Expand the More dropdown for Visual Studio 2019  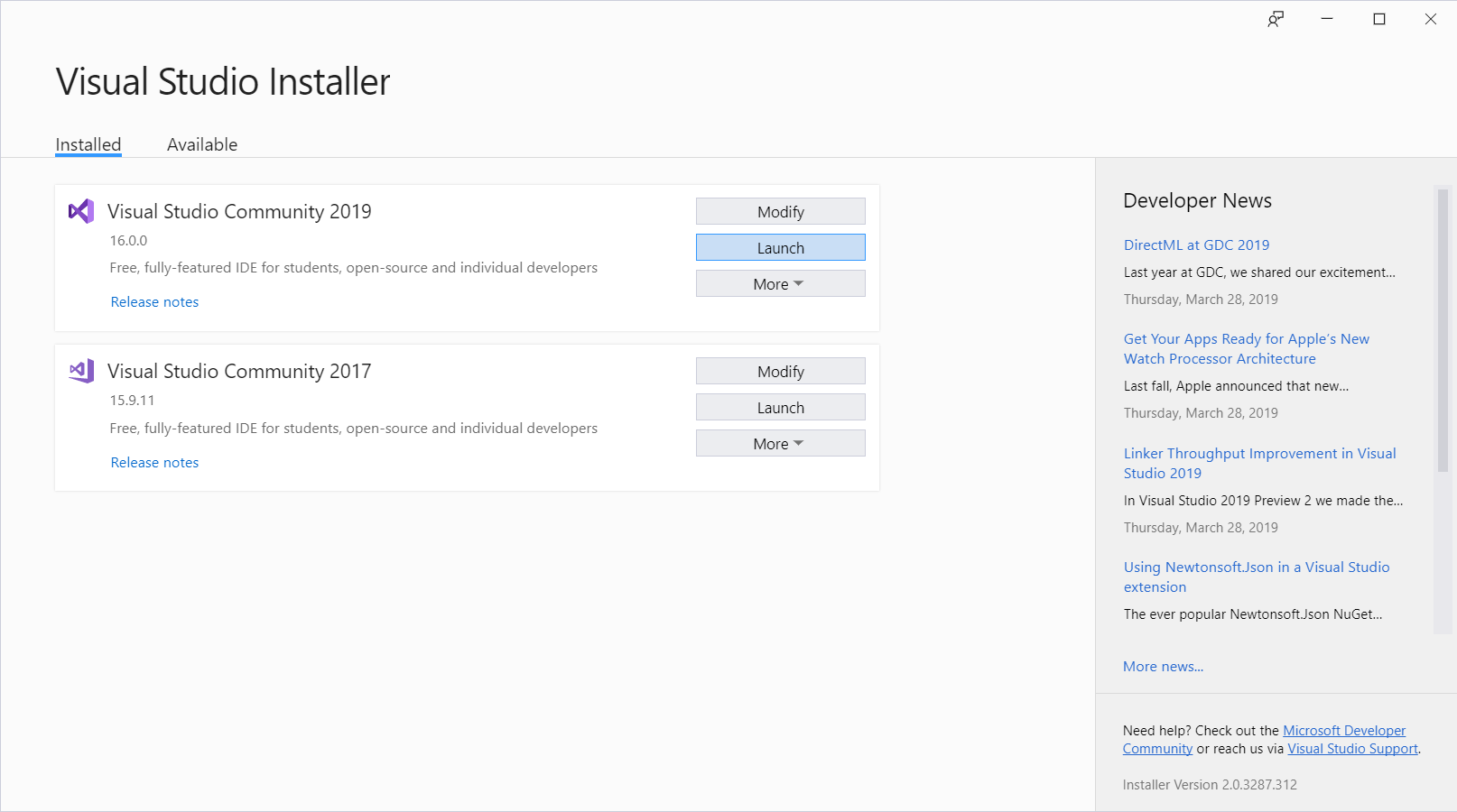(x=780, y=284)
